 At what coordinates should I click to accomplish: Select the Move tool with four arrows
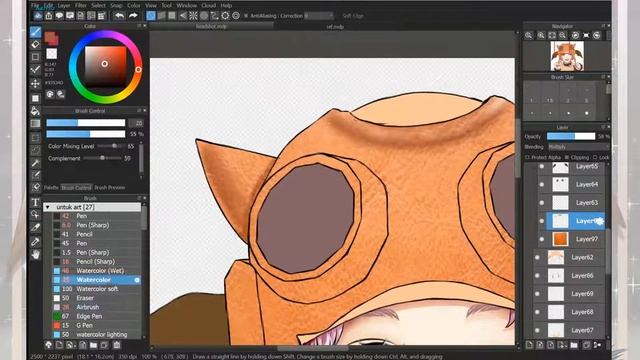tap(36, 84)
